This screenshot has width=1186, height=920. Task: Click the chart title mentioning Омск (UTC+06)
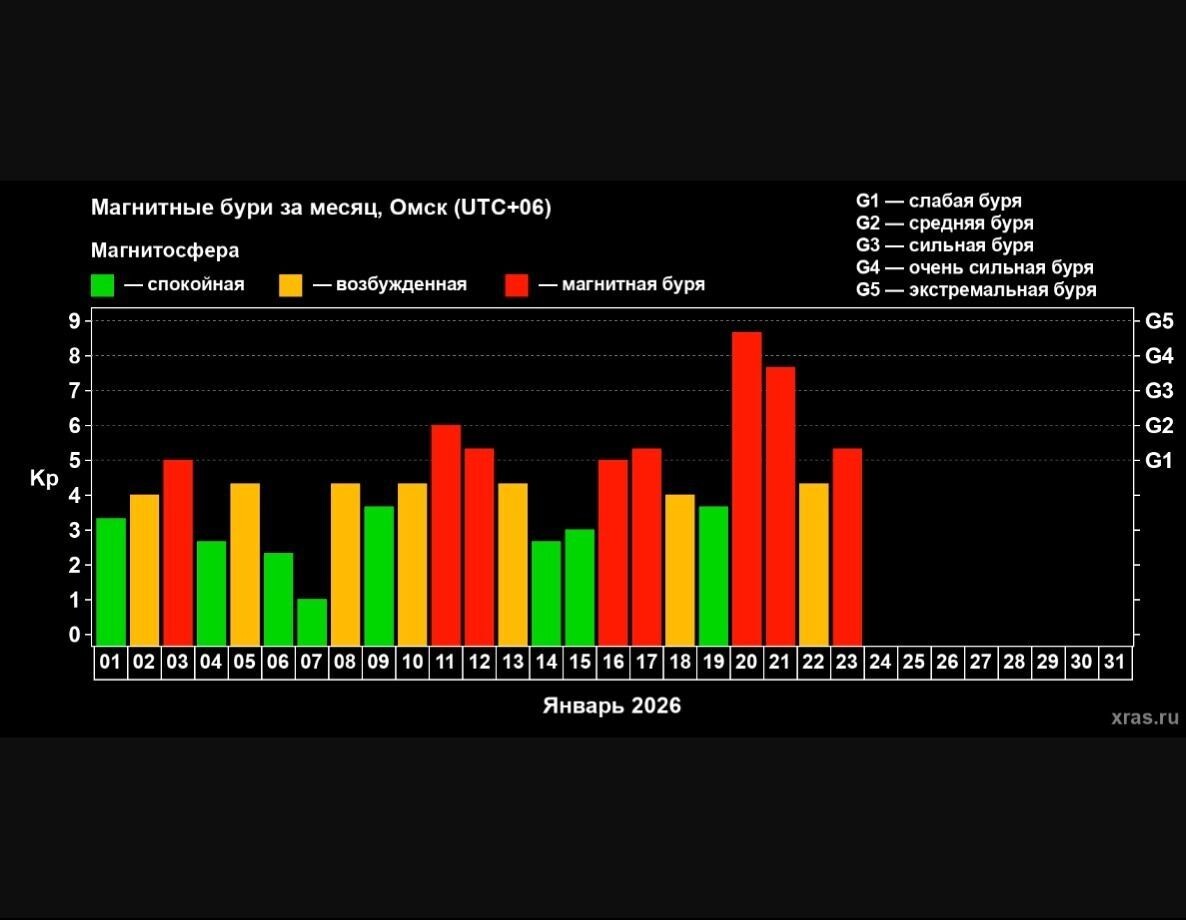[321, 207]
